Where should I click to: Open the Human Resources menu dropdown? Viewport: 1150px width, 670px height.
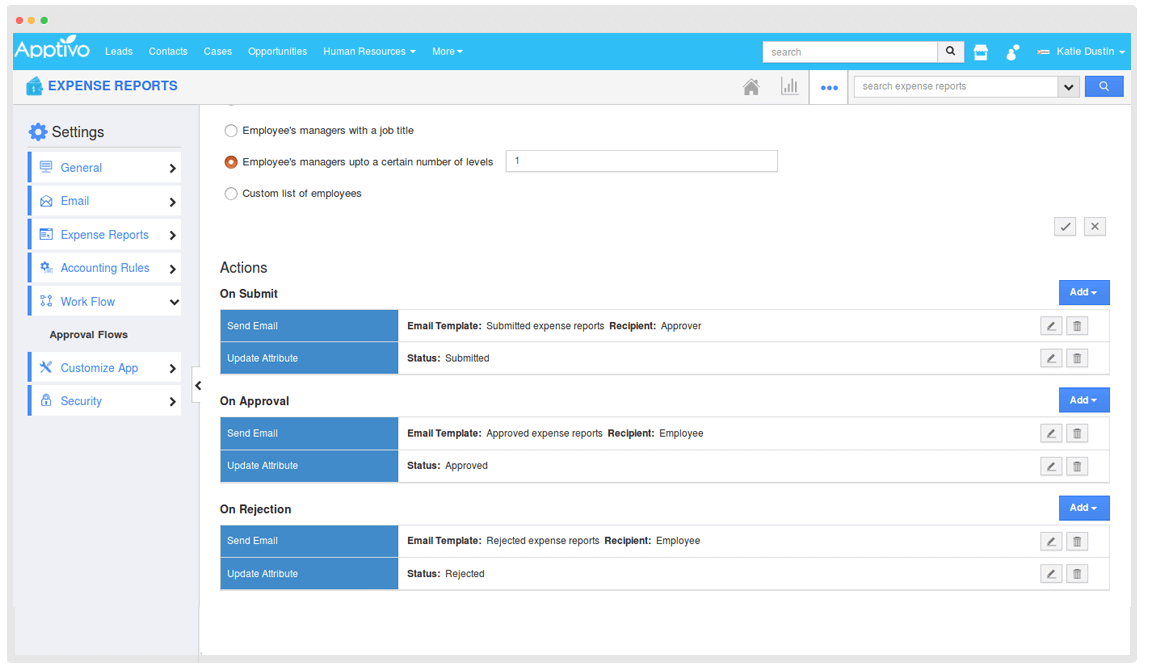pyautogui.click(x=369, y=52)
